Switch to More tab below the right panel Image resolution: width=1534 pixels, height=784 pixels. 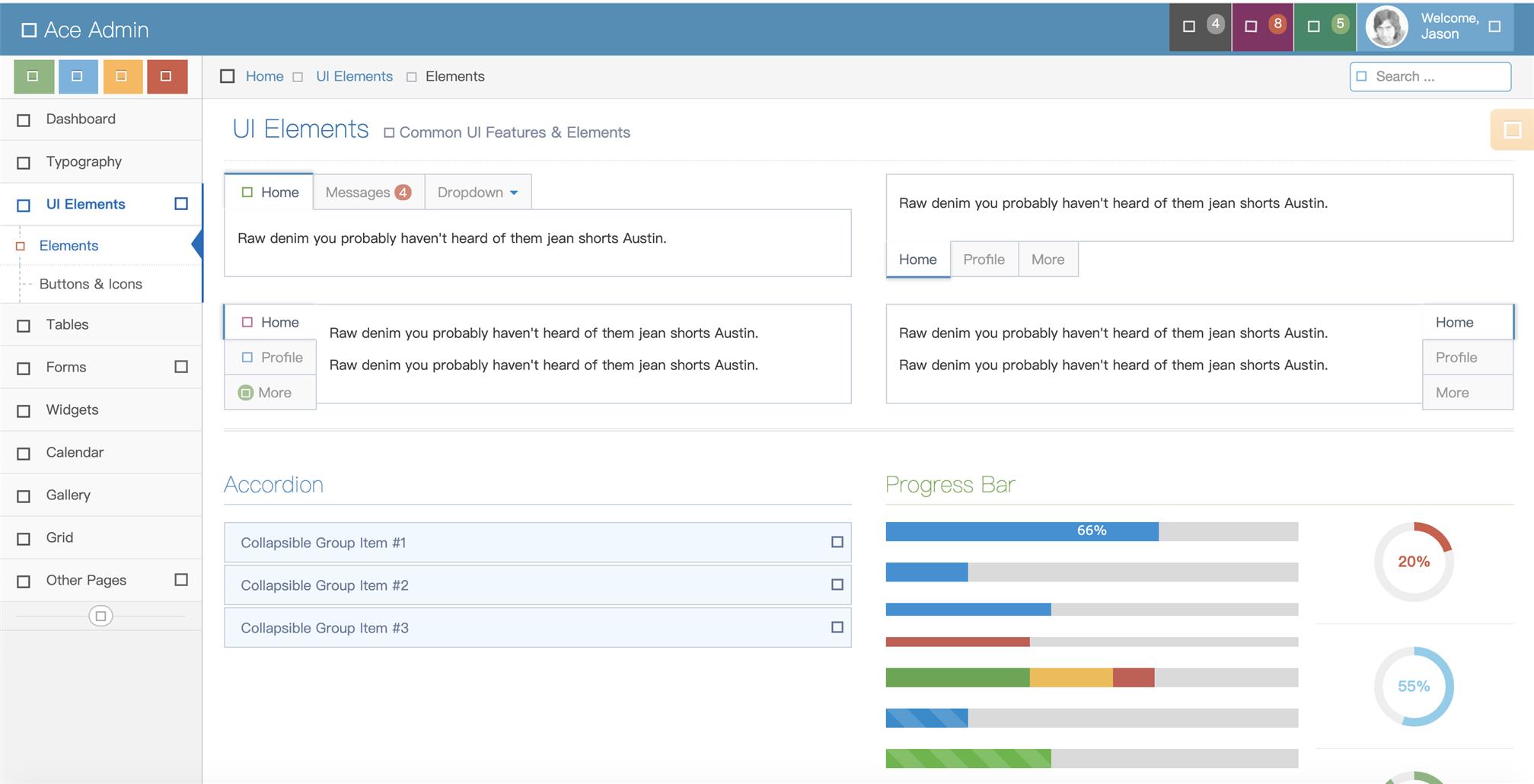click(1048, 260)
